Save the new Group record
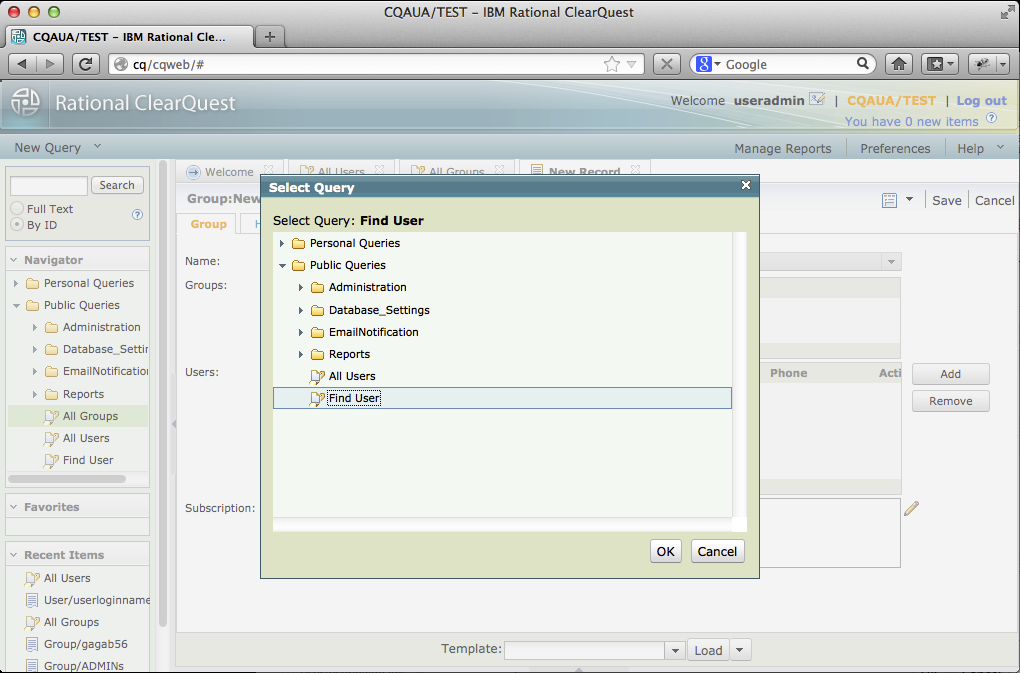1020x673 pixels. coord(946,200)
